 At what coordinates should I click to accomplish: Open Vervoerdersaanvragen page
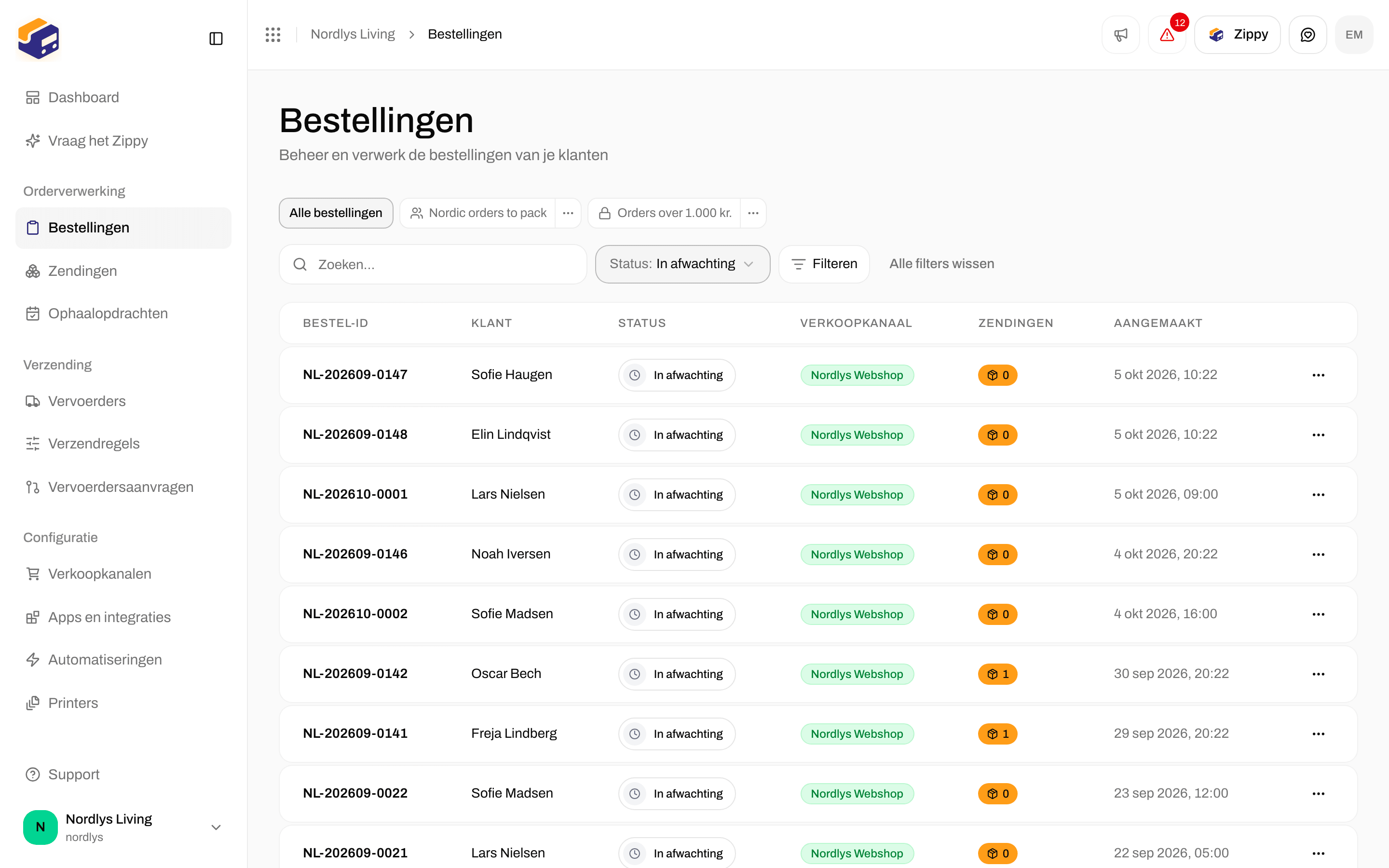[x=123, y=487]
